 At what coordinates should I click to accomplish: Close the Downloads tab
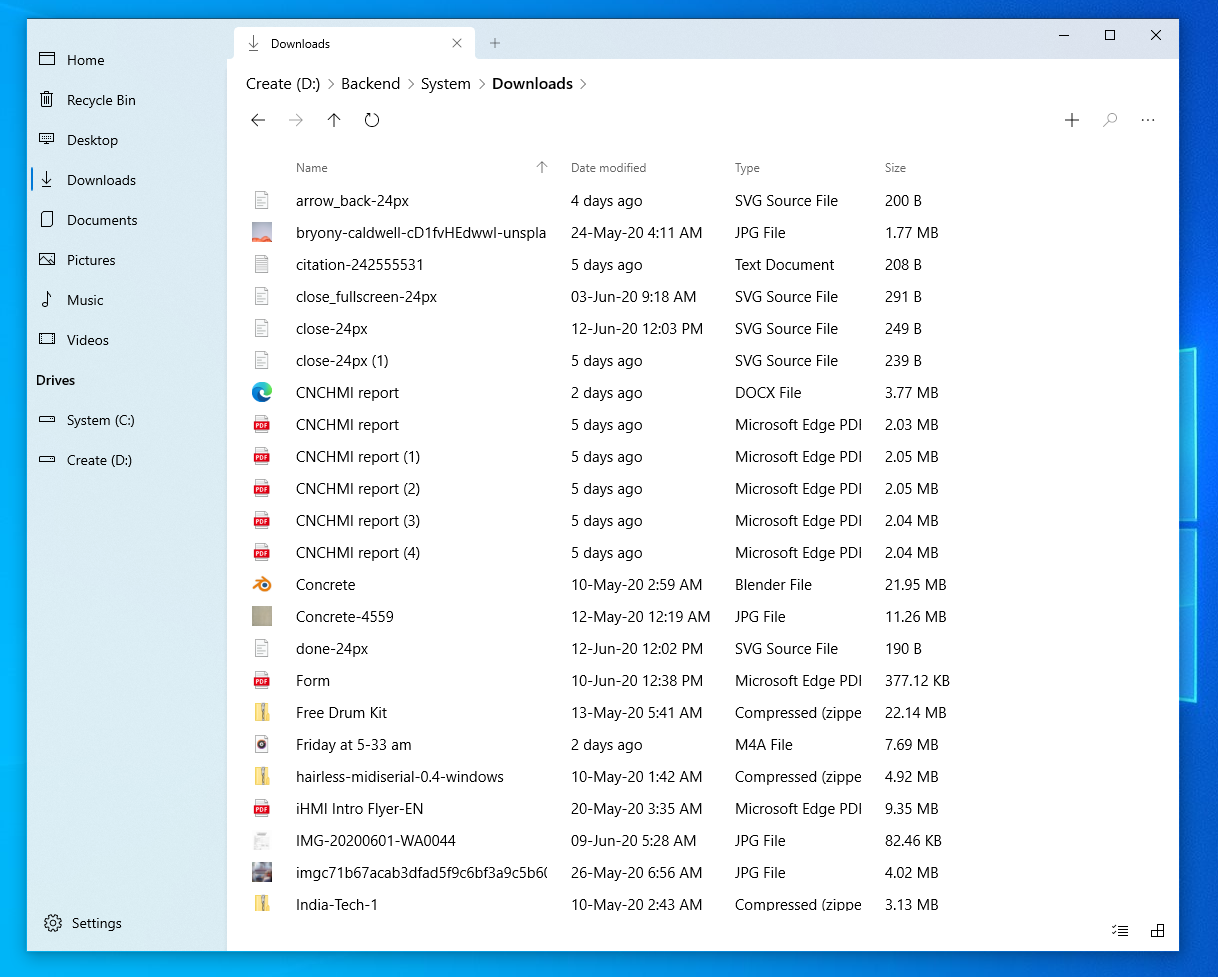(457, 43)
